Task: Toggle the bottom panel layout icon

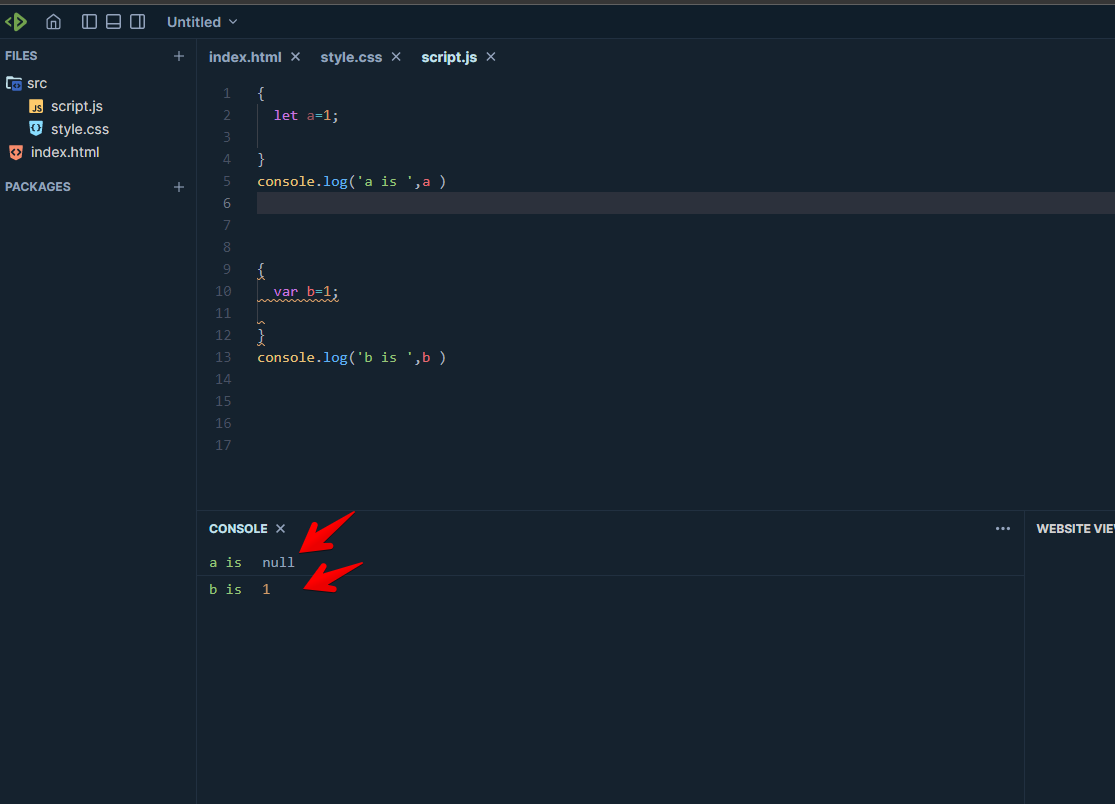Action: tap(113, 20)
